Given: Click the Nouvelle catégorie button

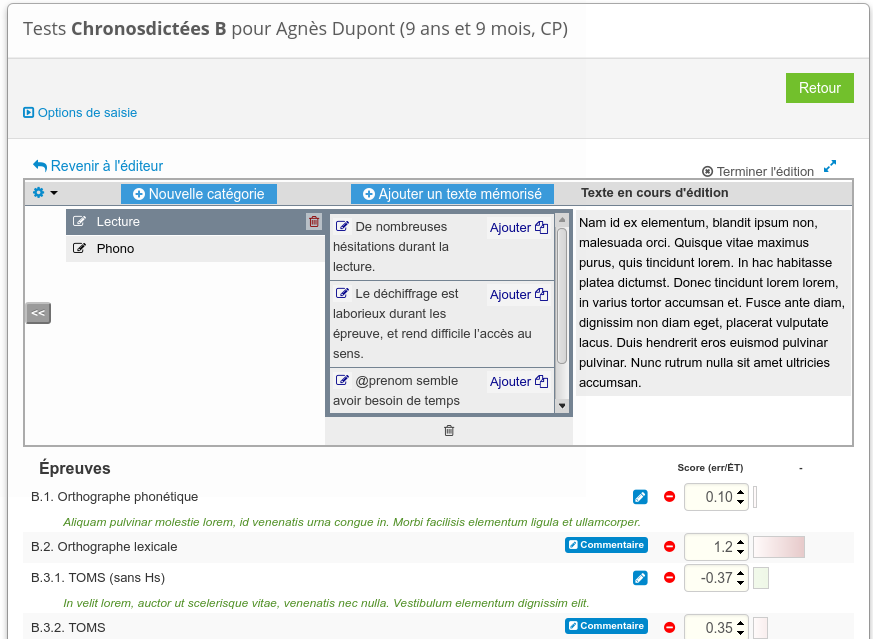Looking at the screenshot, I should (199, 194).
